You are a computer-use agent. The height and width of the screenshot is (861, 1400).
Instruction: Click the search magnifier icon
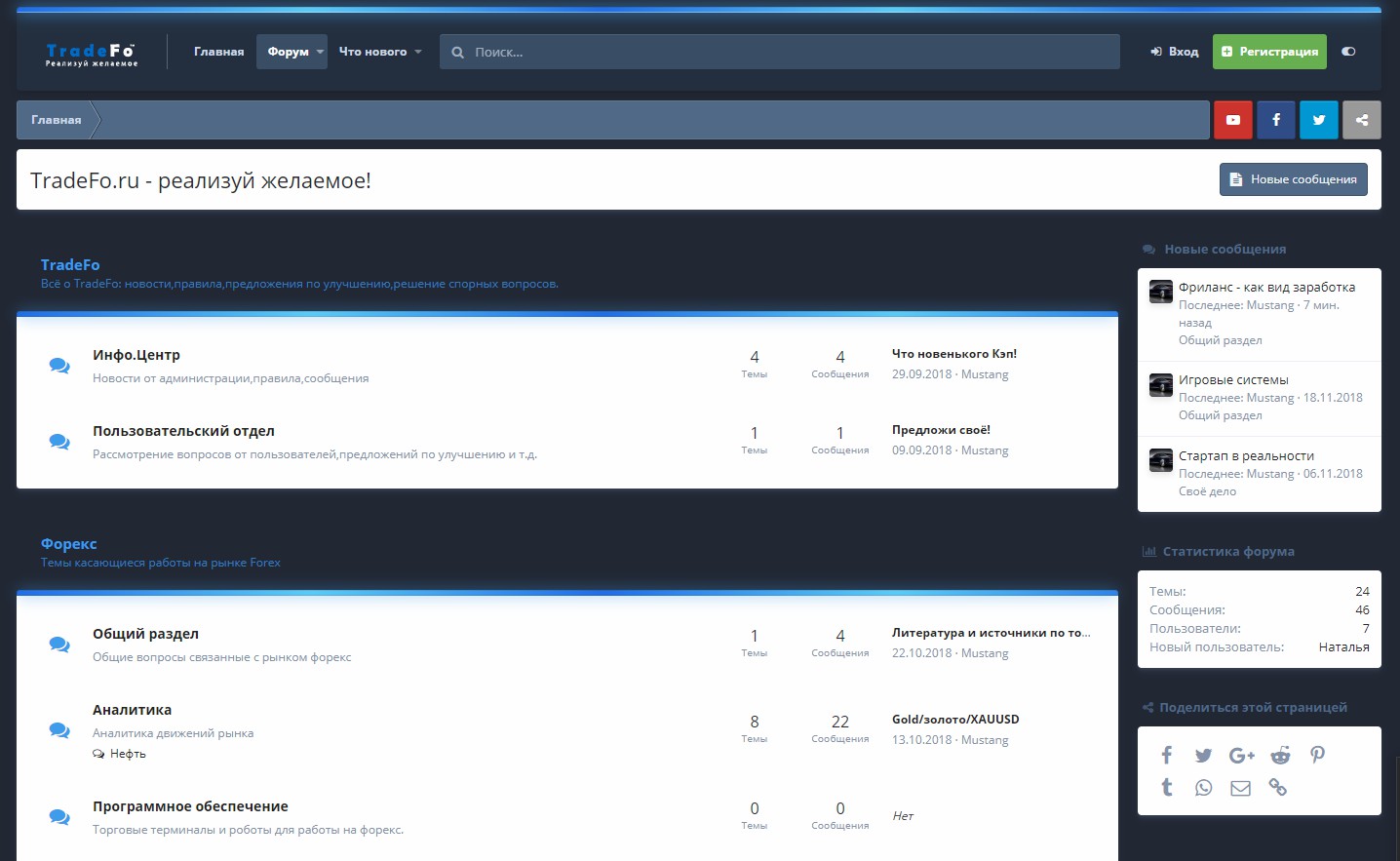pos(457,53)
